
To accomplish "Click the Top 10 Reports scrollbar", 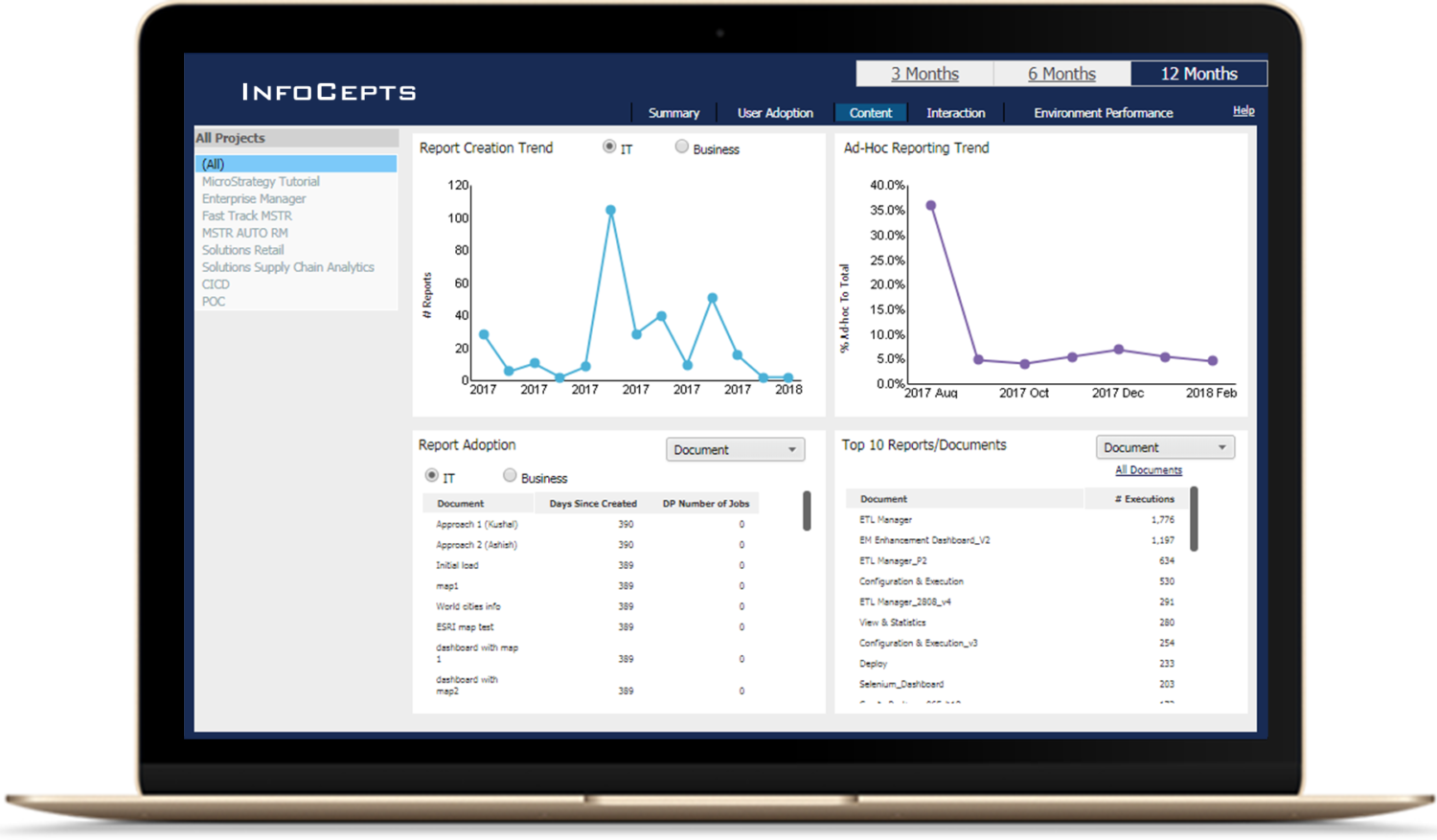I will pyautogui.click(x=1194, y=518).
